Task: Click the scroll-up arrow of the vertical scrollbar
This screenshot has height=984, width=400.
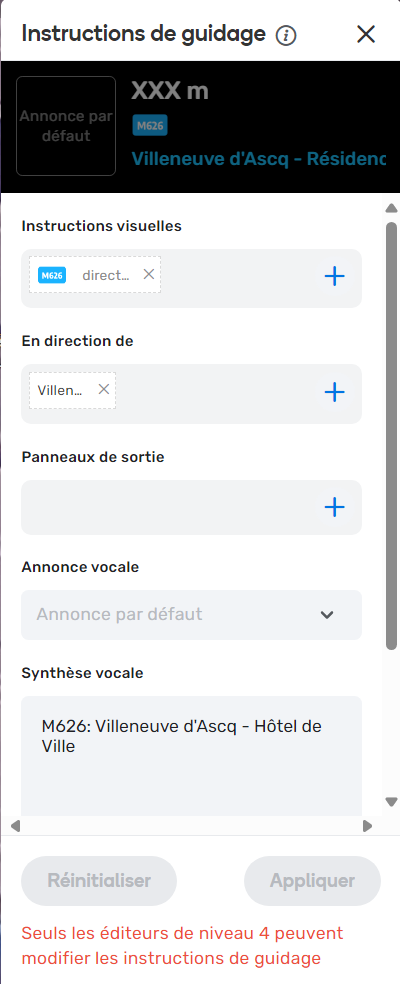Action: (391, 208)
